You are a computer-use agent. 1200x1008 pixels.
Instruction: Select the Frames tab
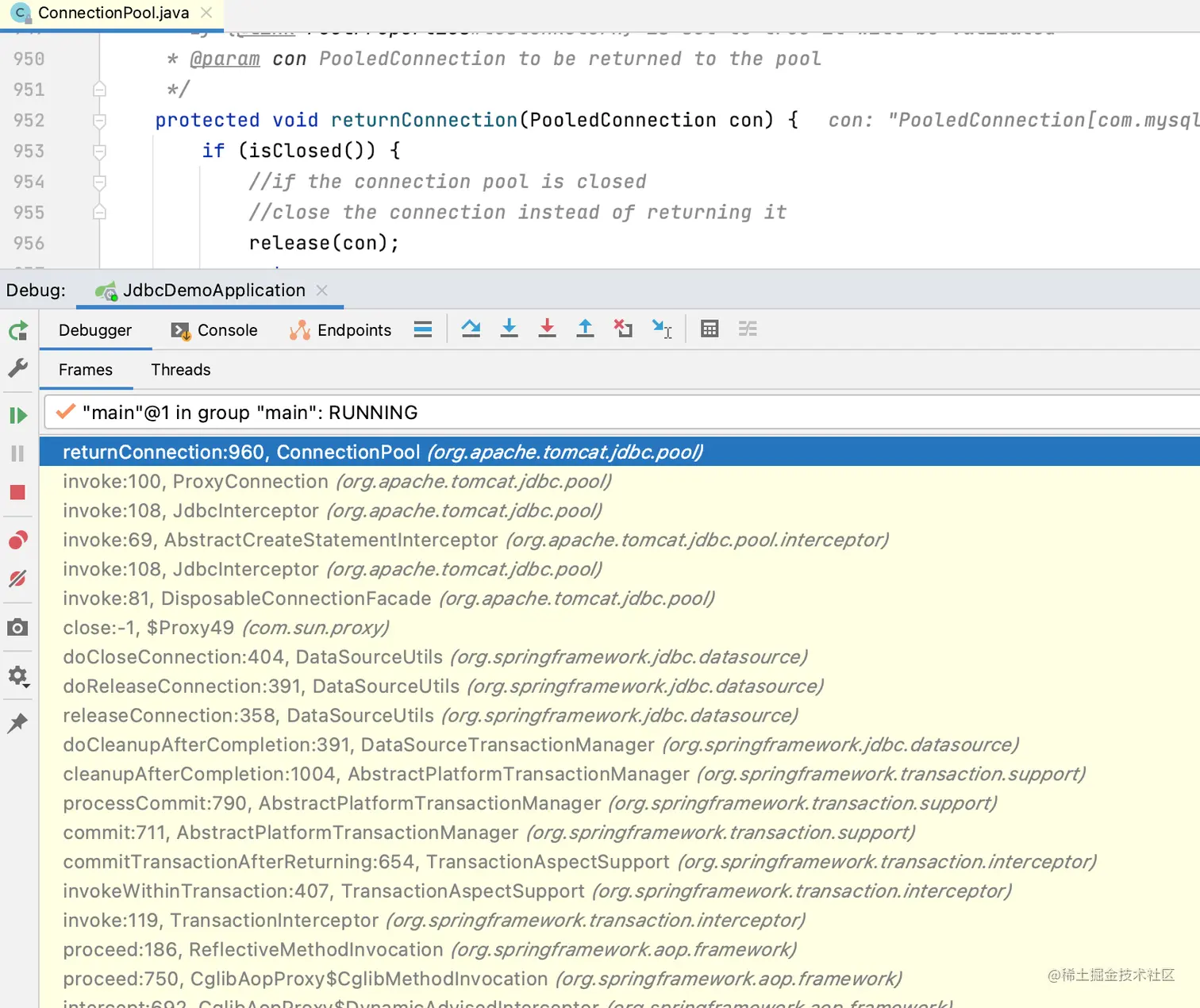(x=86, y=370)
